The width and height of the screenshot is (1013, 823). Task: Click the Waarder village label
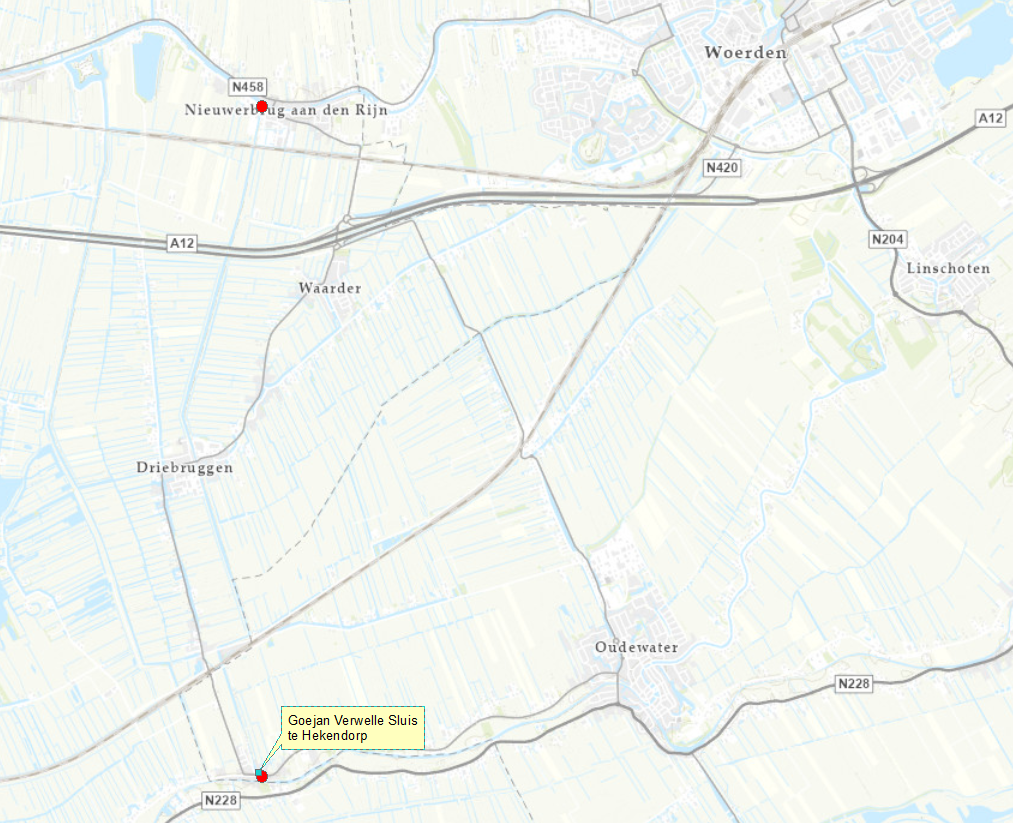coord(330,288)
